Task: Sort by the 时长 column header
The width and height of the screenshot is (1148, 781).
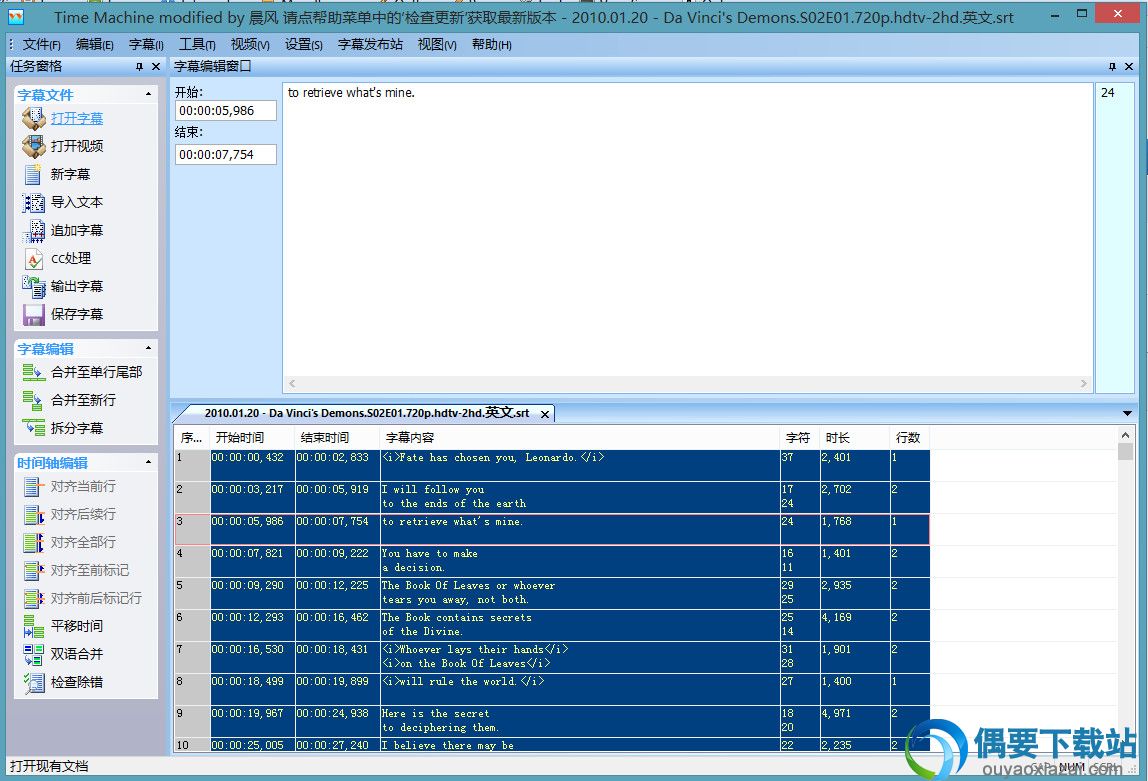Action: click(854, 438)
